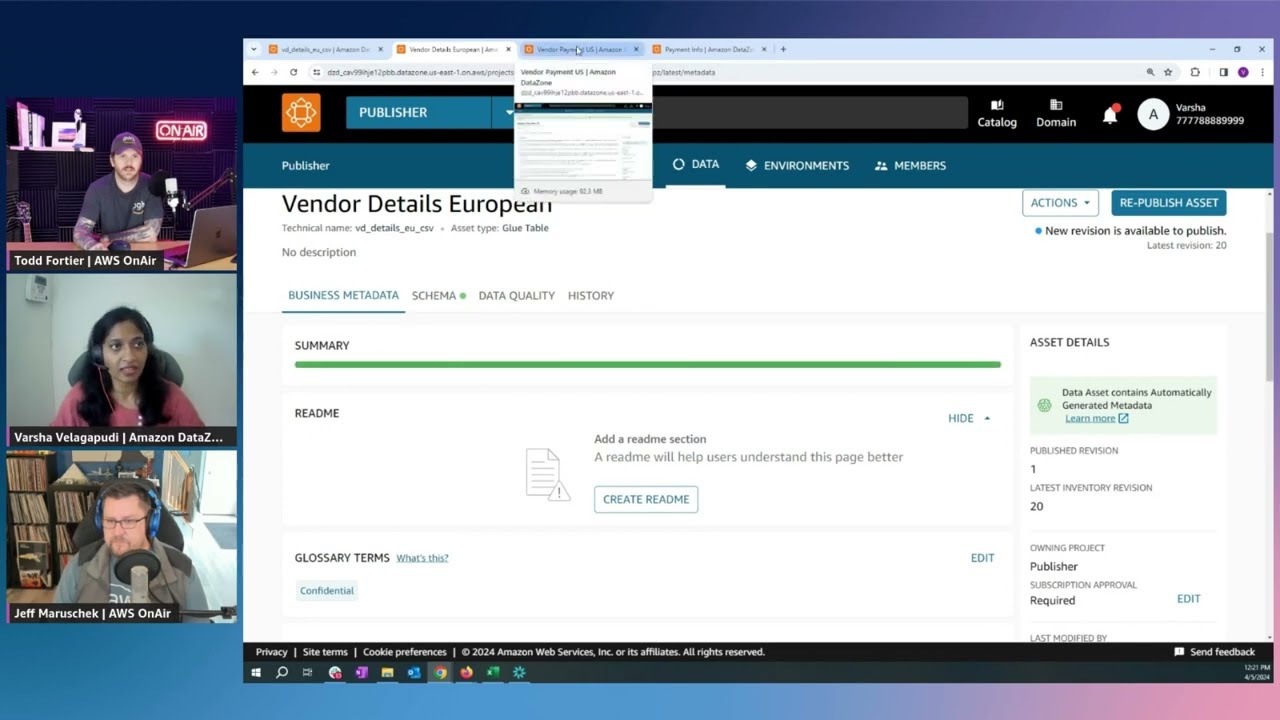Click EDIT for glossary terms
The height and width of the screenshot is (720, 1280).
(983, 558)
